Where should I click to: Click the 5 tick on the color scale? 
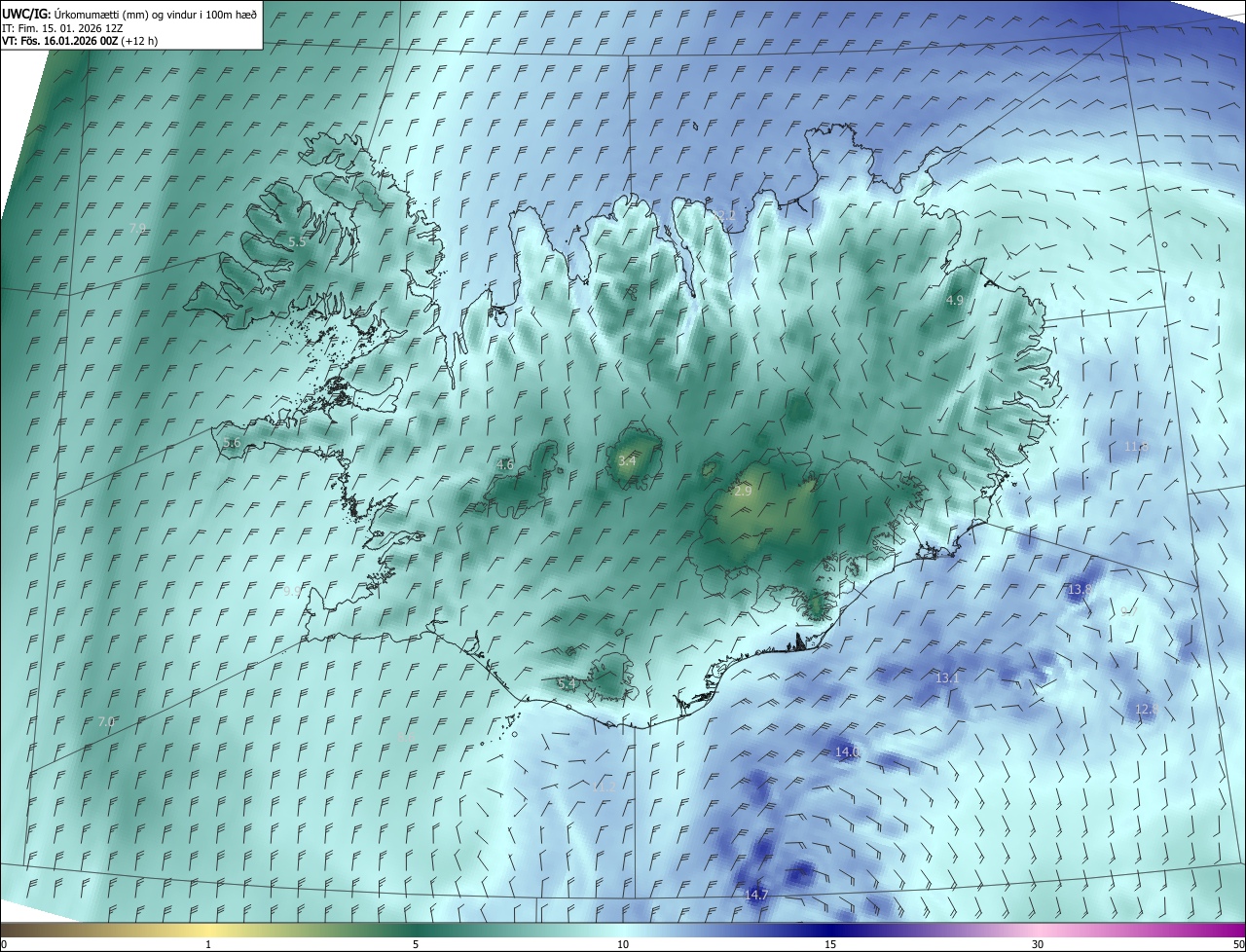[x=416, y=945]
